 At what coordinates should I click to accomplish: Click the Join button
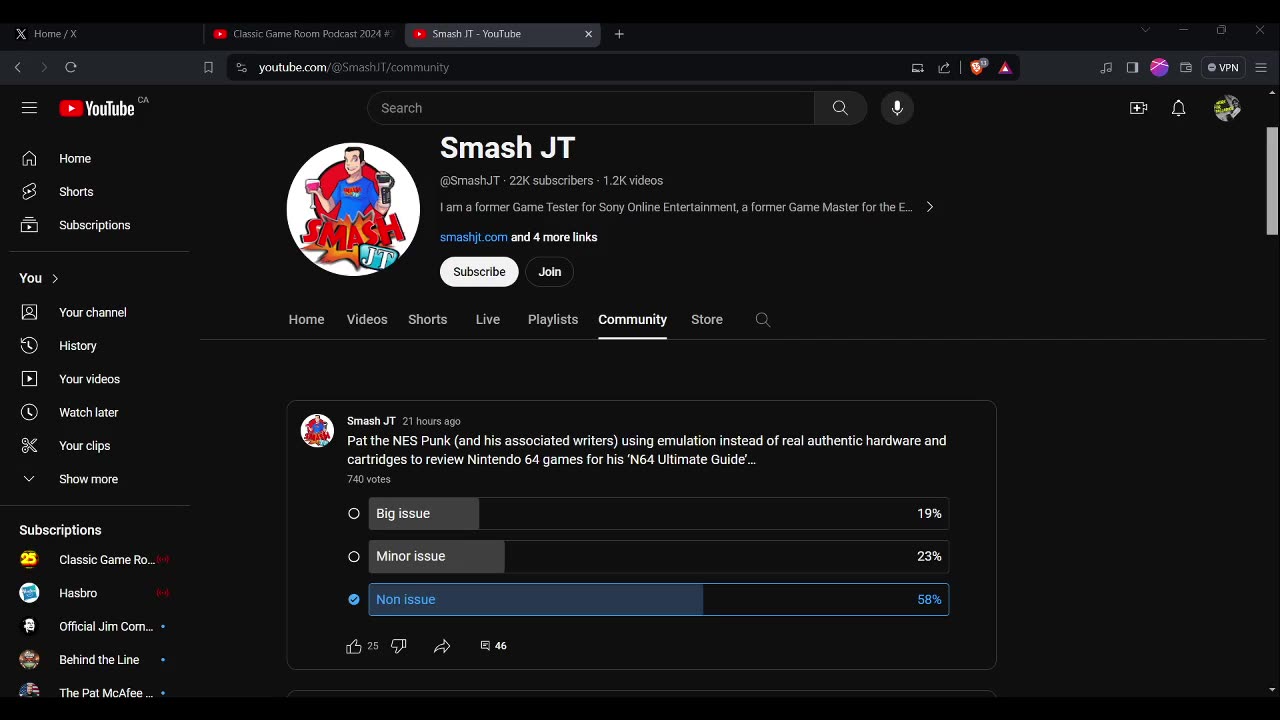(550, 272)
